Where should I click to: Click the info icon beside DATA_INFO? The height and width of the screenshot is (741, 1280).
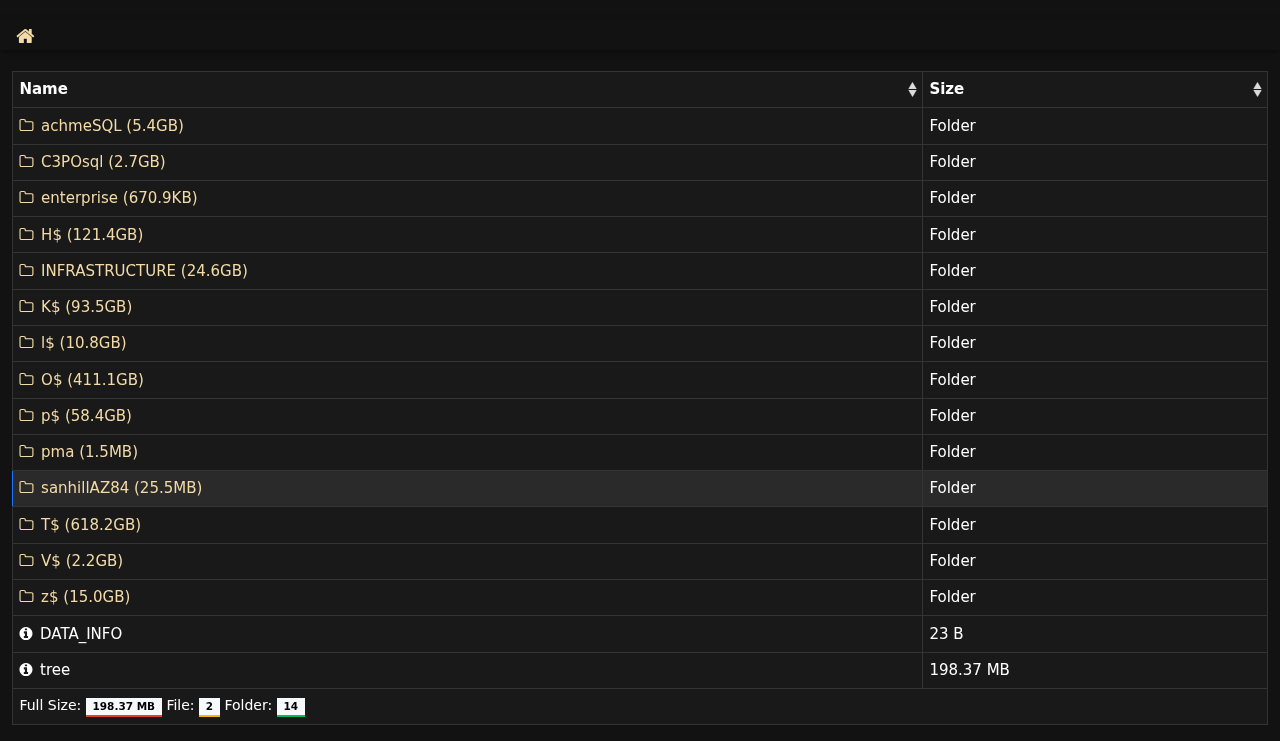coord(26,634)
